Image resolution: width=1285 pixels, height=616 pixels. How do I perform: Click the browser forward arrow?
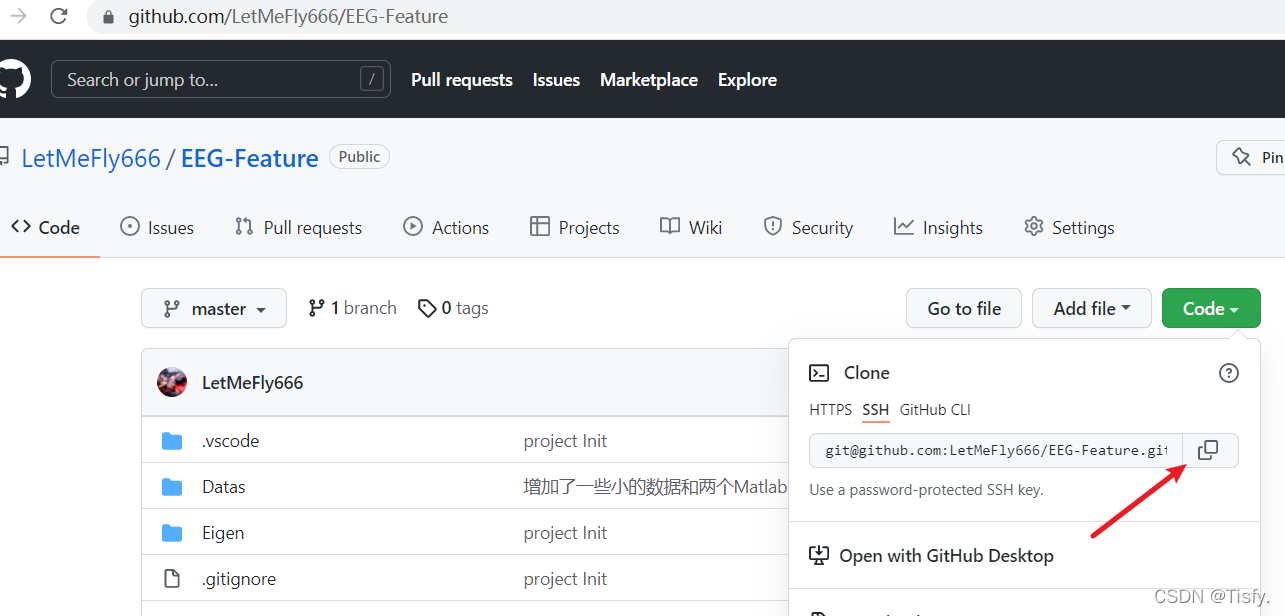coord(18,16)
